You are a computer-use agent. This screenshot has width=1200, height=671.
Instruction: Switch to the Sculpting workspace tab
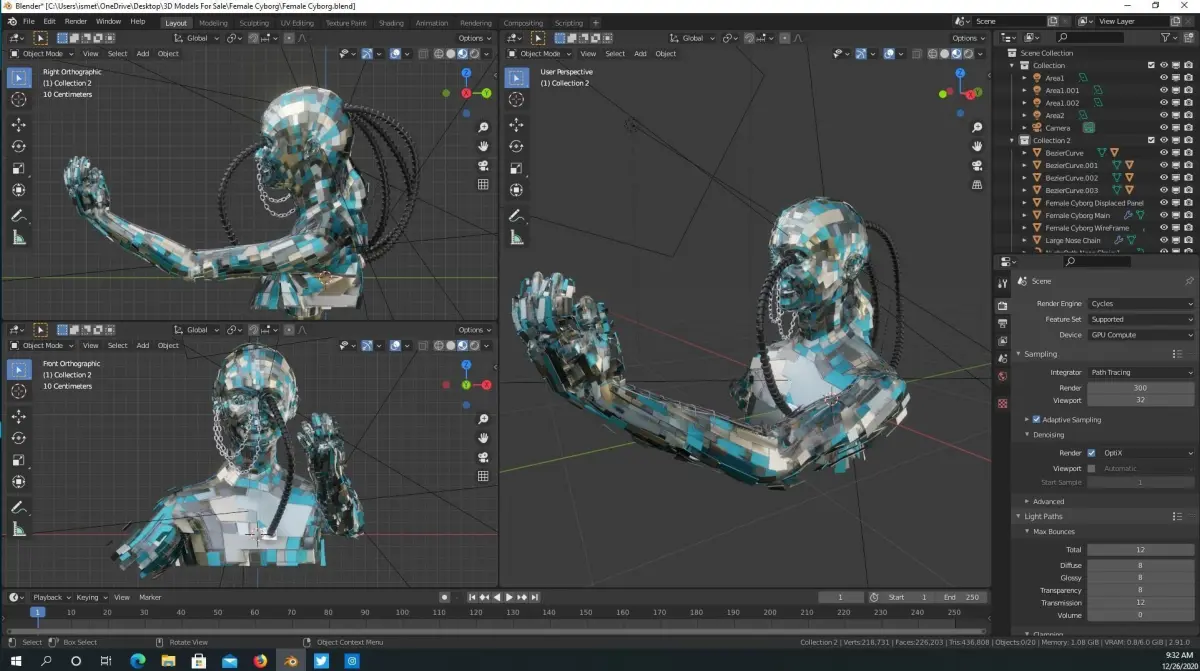[252, 22]
